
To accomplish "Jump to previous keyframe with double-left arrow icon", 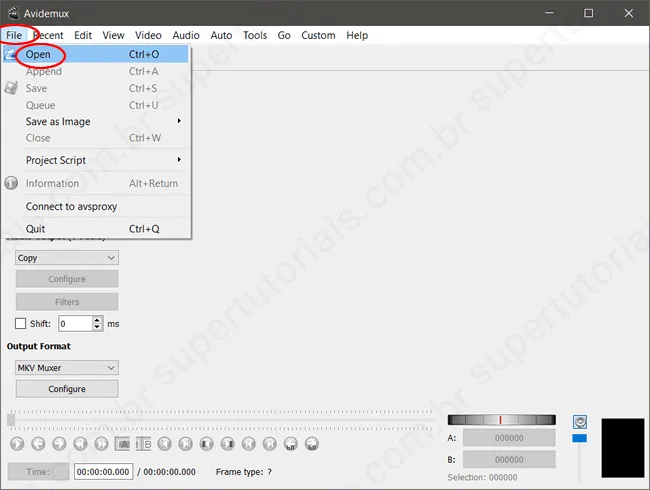I will point(80,443).
